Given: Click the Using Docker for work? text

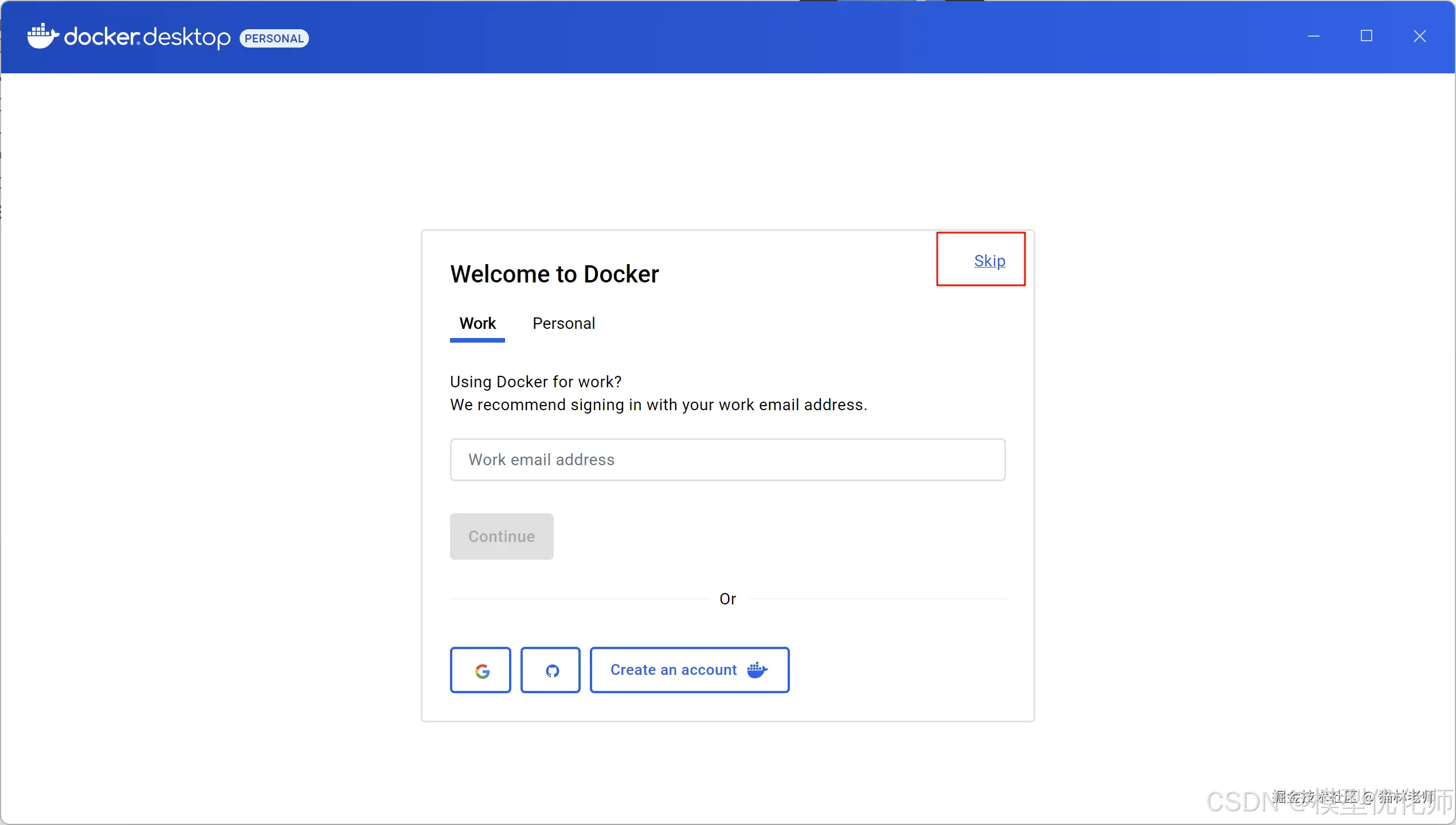Looking at the screenshot, I should 535,382.
